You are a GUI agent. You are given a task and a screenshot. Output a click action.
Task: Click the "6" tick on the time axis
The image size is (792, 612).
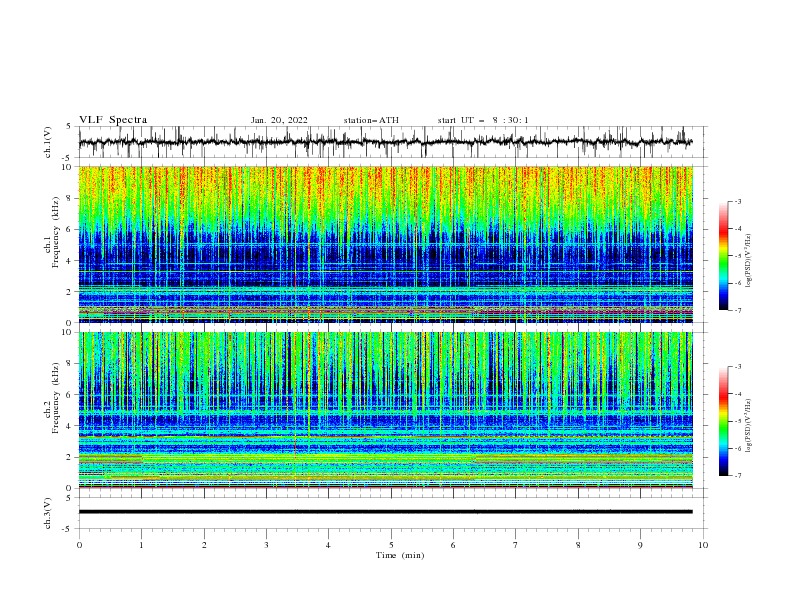[x=453, y=545]
